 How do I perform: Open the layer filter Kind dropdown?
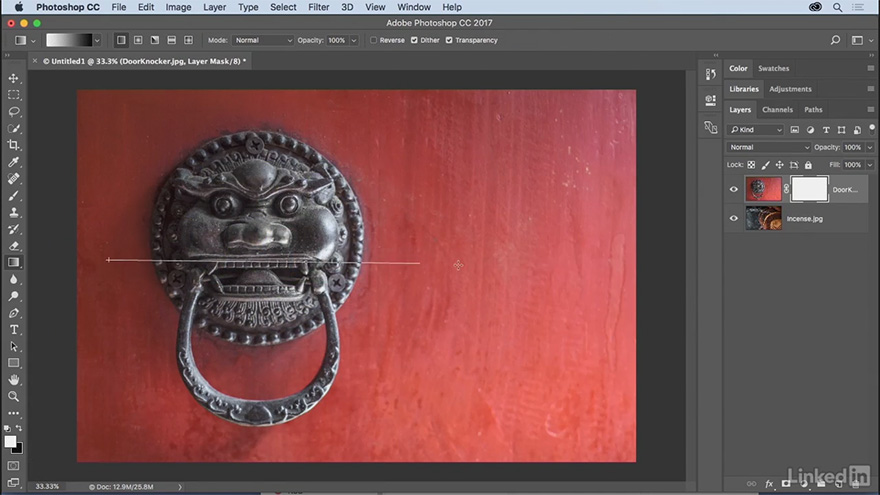click(x=755, y=130)
